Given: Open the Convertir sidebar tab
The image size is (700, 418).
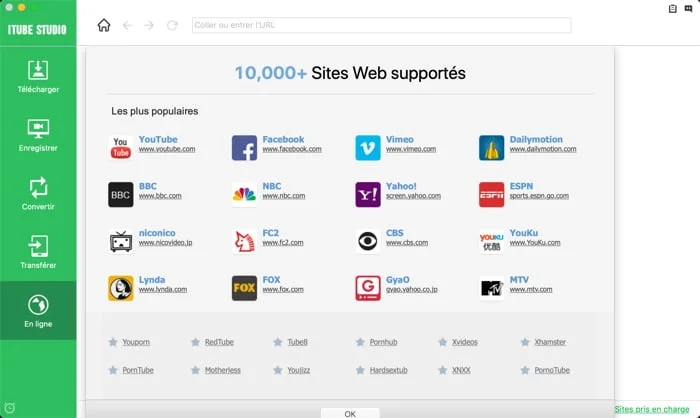Looking at the screenshot, I should [x=38, y=193].
